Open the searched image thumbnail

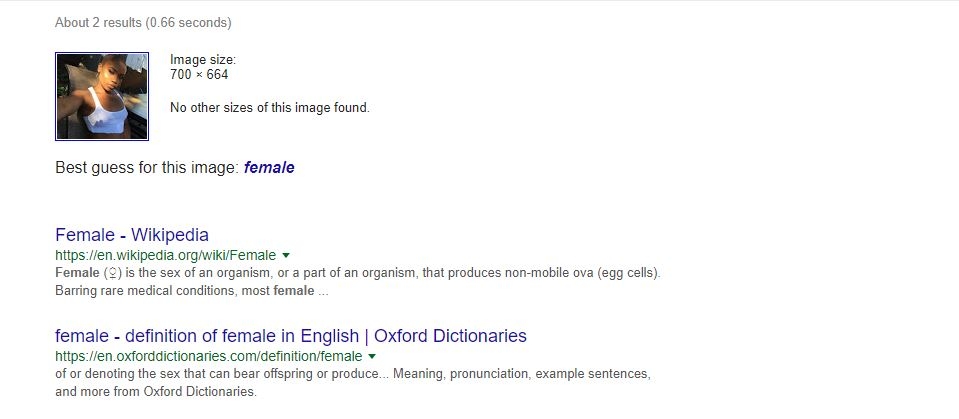(x=102, y=96)
